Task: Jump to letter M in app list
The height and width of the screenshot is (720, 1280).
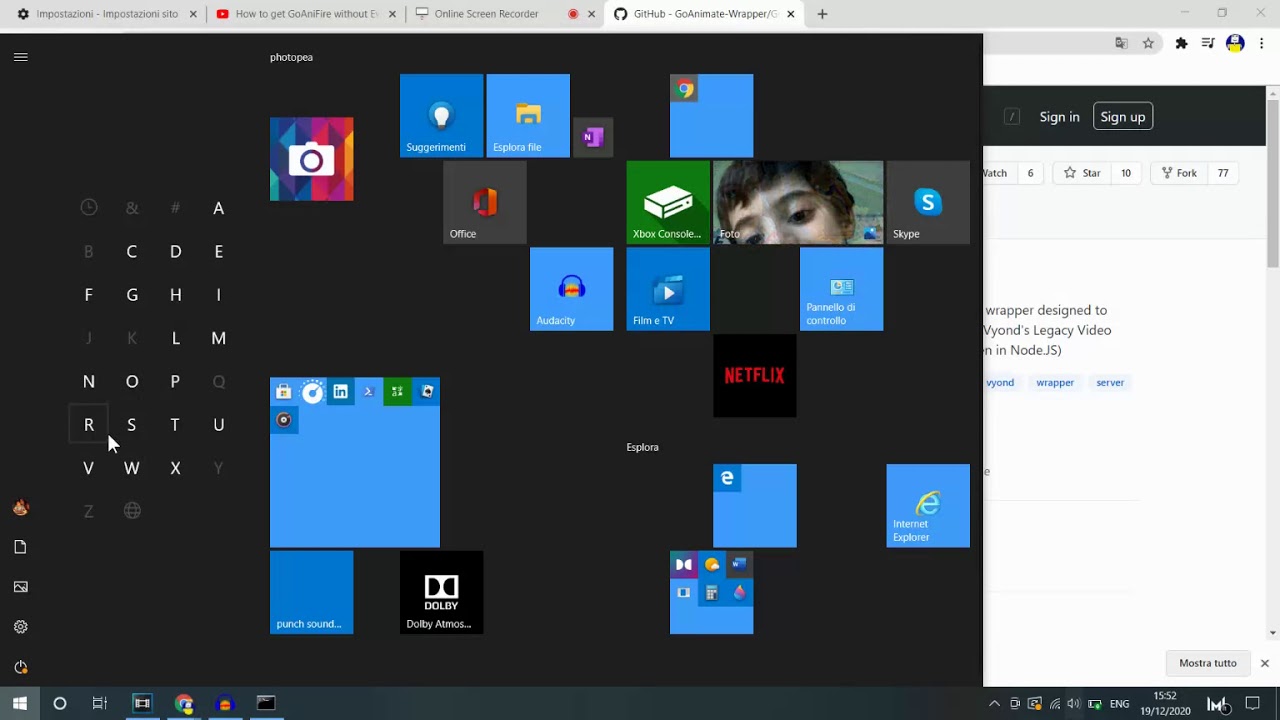Action: (x=218, y=338)
